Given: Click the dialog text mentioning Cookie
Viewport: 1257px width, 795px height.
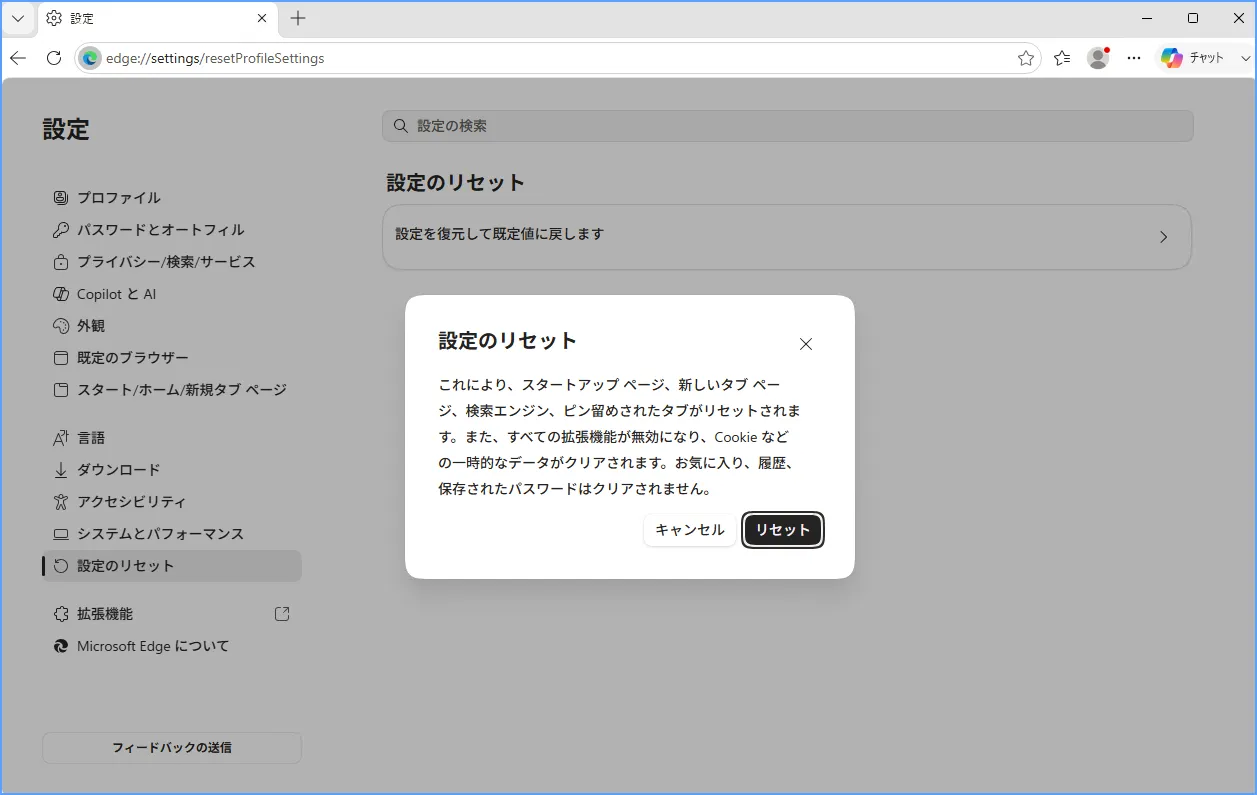Looking at the screenshot, I should tap(620, 437).
